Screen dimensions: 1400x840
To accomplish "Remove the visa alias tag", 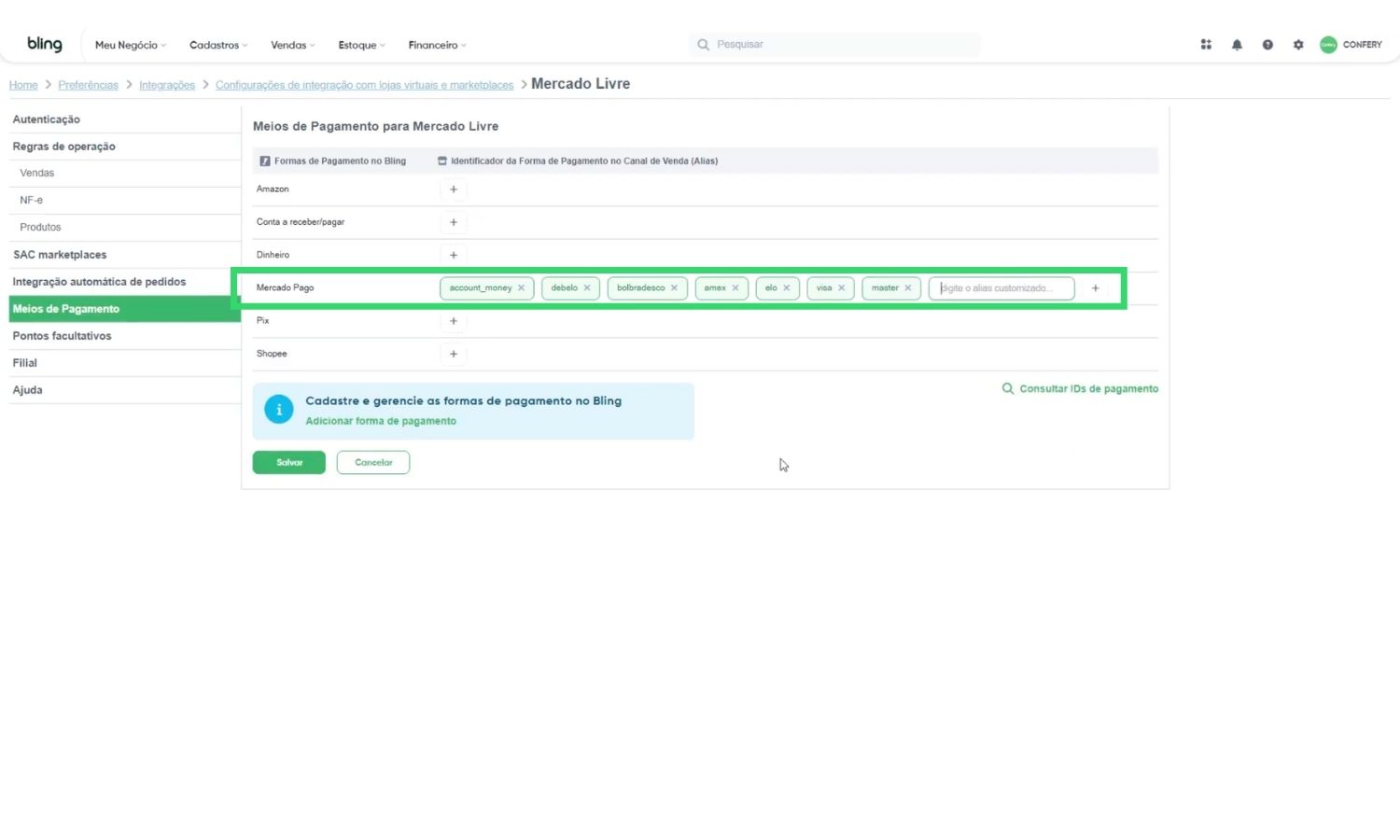I will (841, 288).
